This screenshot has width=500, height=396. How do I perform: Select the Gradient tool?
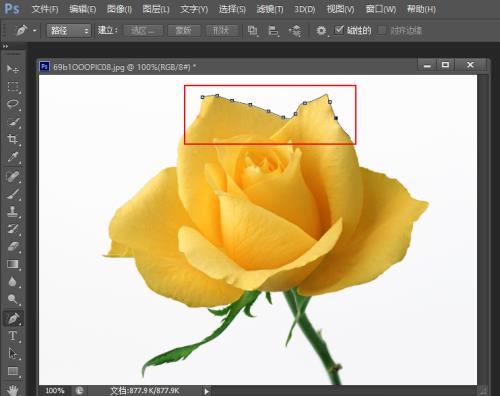point(13,264)
